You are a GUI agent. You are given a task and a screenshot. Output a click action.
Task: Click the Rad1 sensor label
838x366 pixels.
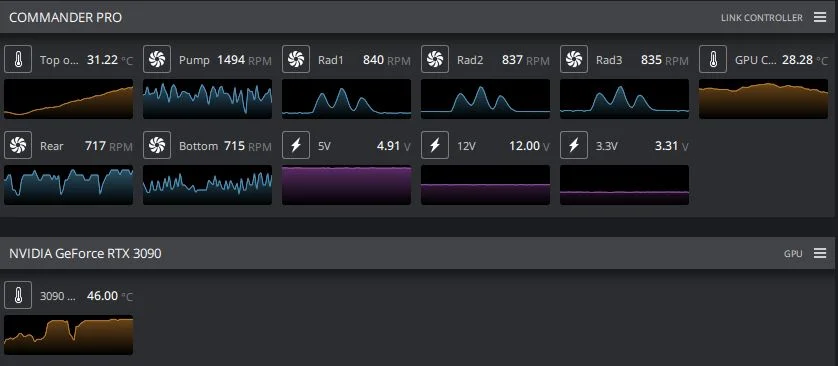(x=331, y=60)
